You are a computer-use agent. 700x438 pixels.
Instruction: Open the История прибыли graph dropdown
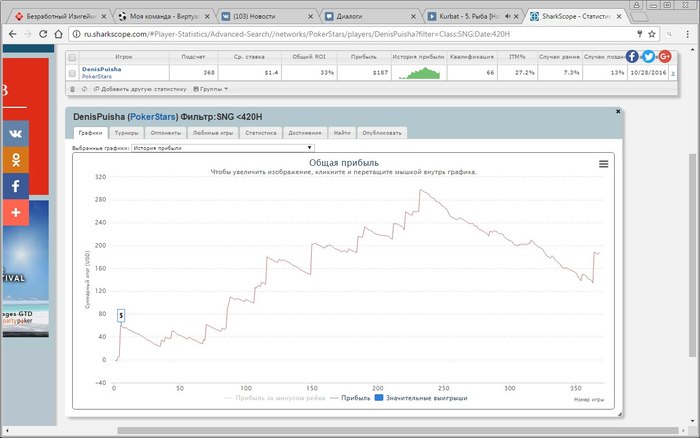point(223,148)
